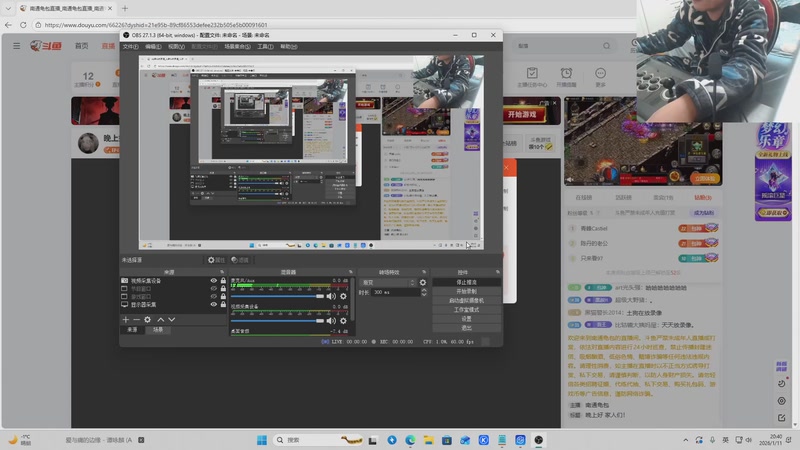
Task: Open Microsoft Edge from the taskbar
Action: pos(410,440)
